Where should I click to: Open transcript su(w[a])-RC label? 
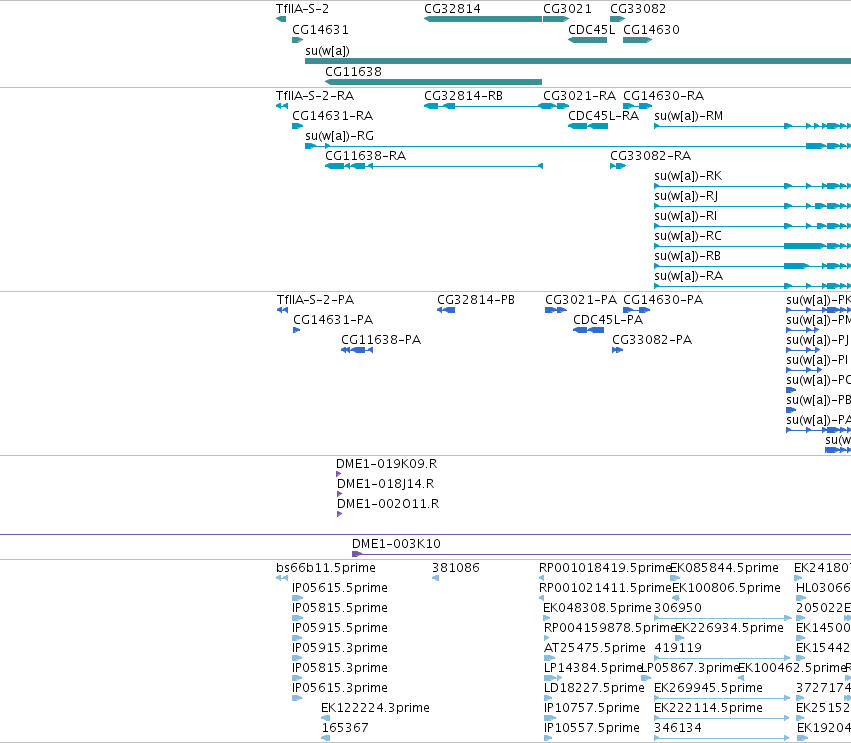pos(688,237)
